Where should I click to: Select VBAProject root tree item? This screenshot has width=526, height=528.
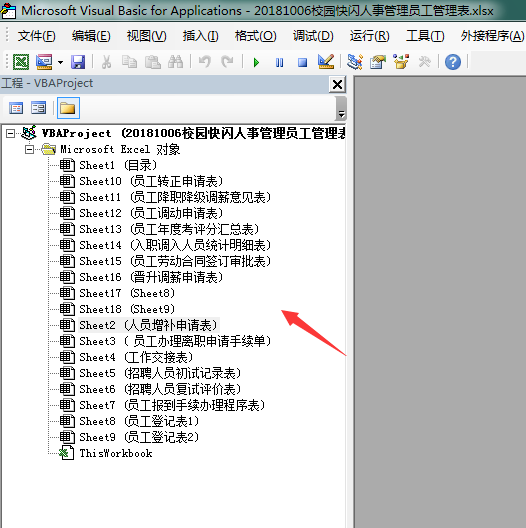(193, 133)
